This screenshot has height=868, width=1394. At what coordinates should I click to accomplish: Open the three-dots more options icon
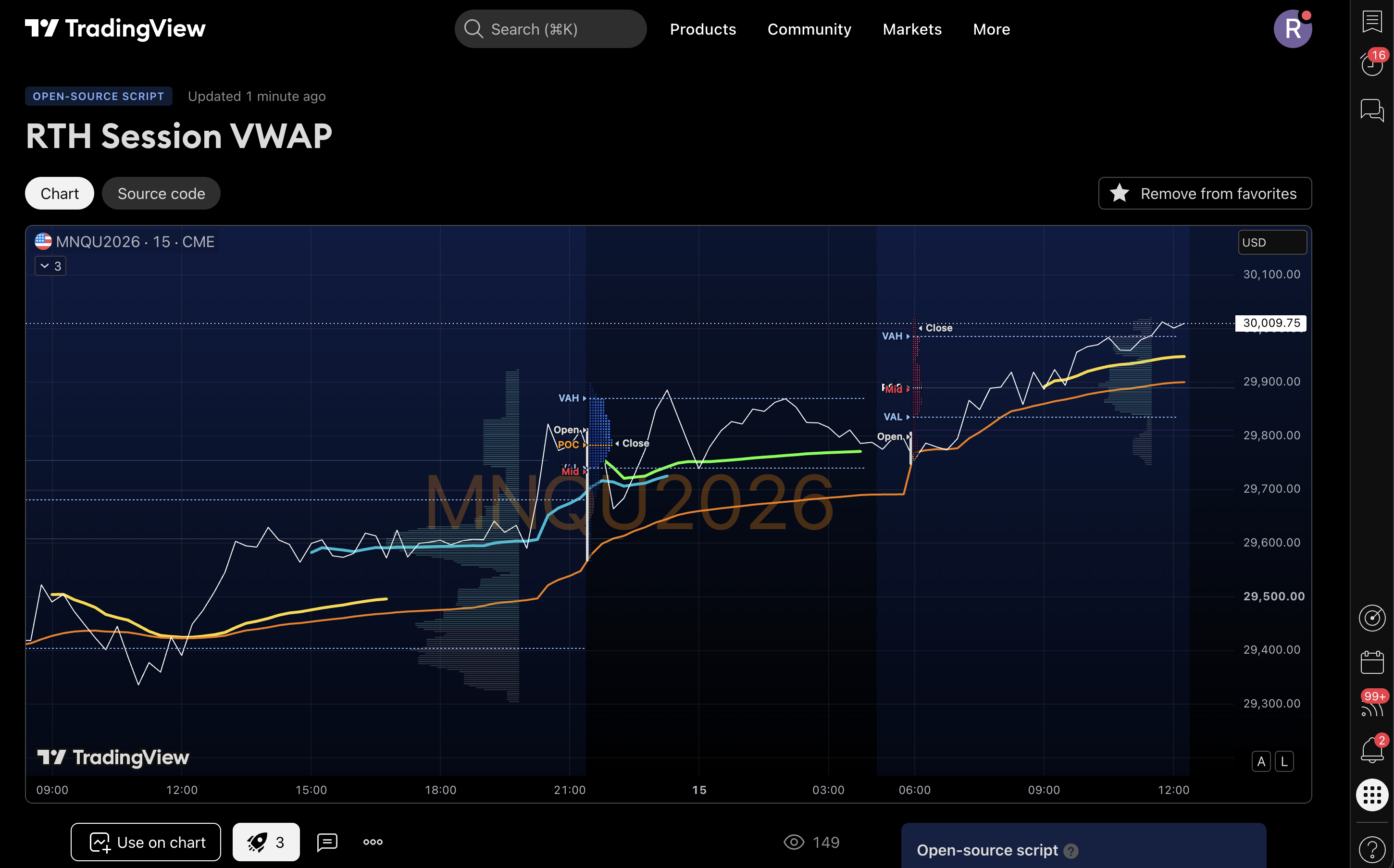(x=373, y=842)
